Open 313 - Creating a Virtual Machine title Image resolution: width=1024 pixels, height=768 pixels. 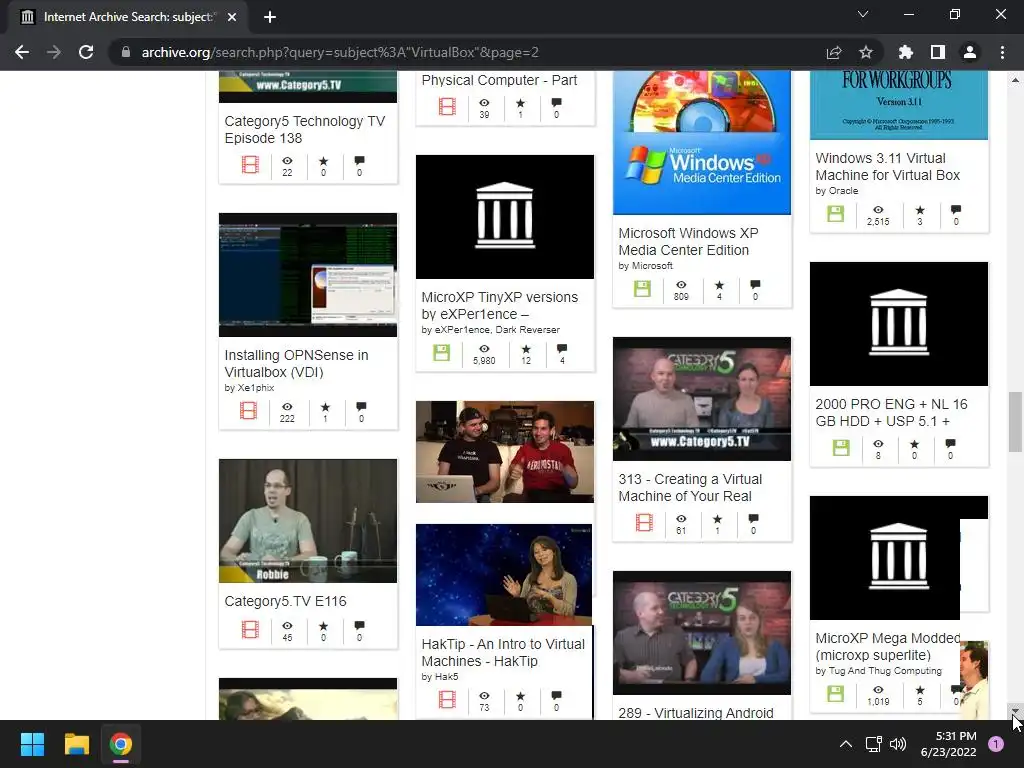coord(690,488)
